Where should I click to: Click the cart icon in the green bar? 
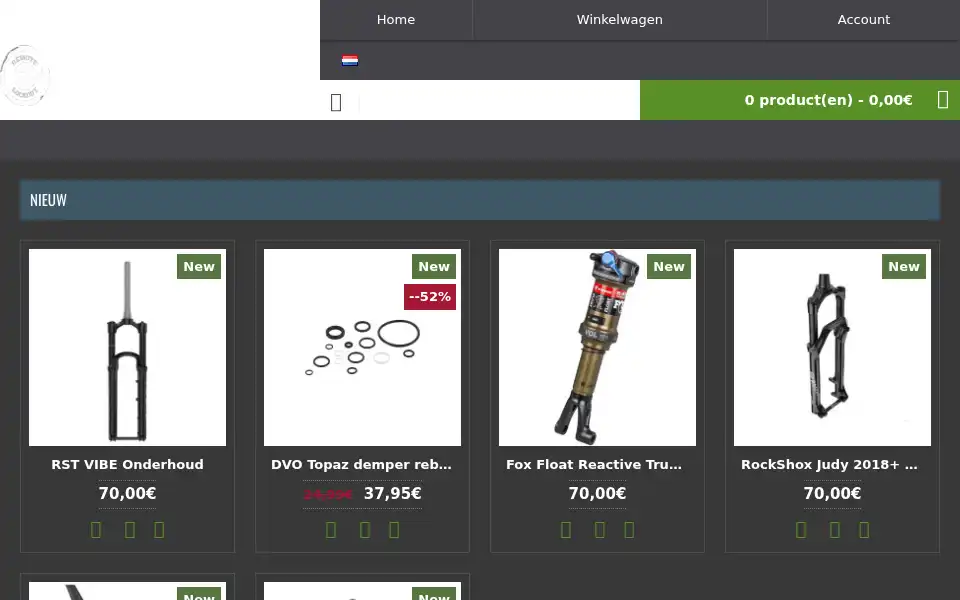tap(943, 100)
